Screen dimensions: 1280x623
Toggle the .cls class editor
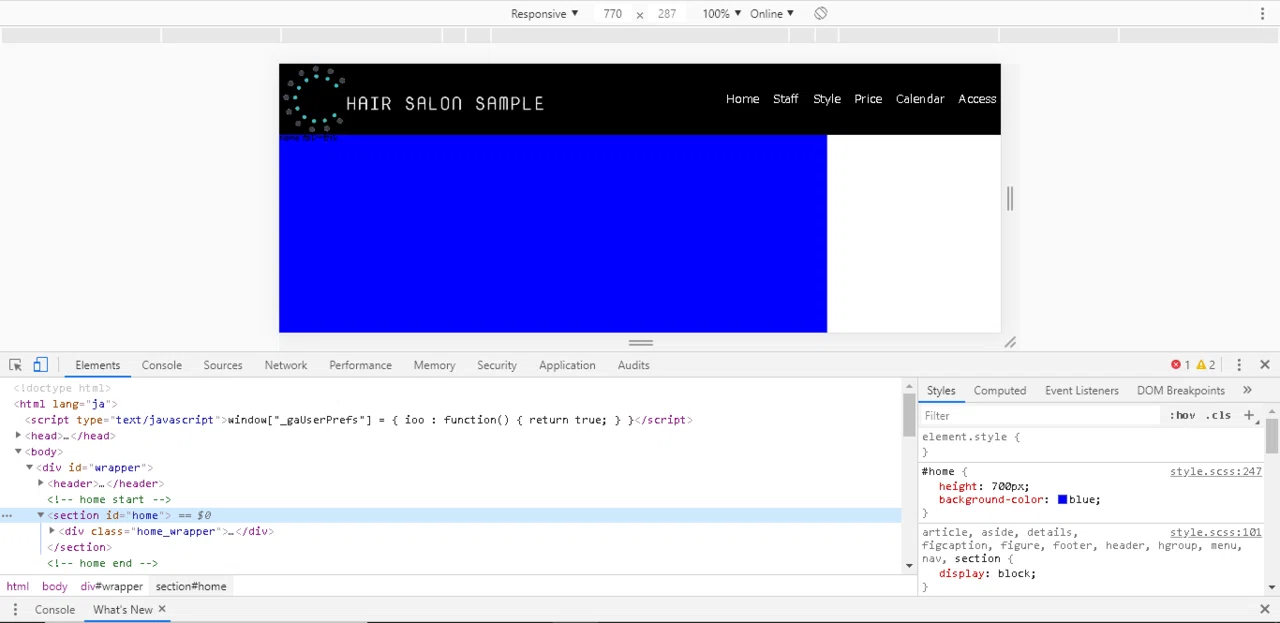click(x=1218, y=415)
